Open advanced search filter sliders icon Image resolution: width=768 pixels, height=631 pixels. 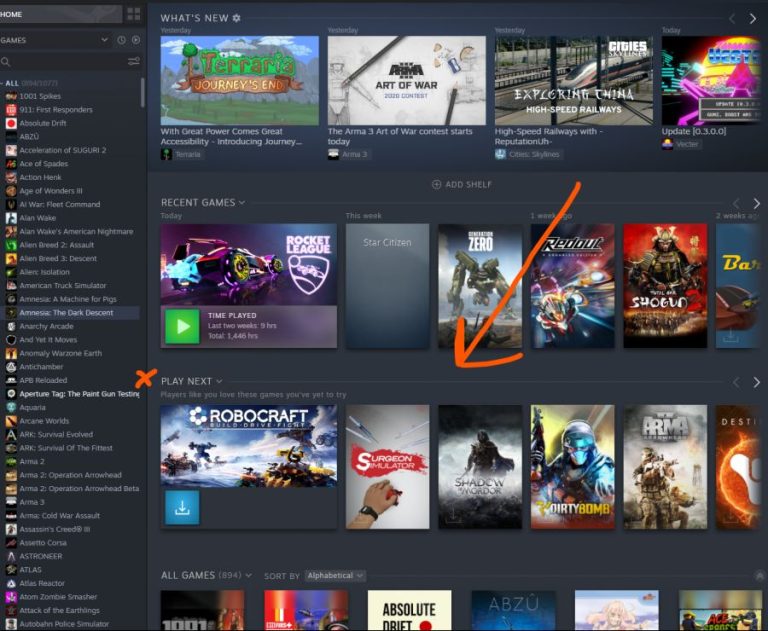pos(134,61)
